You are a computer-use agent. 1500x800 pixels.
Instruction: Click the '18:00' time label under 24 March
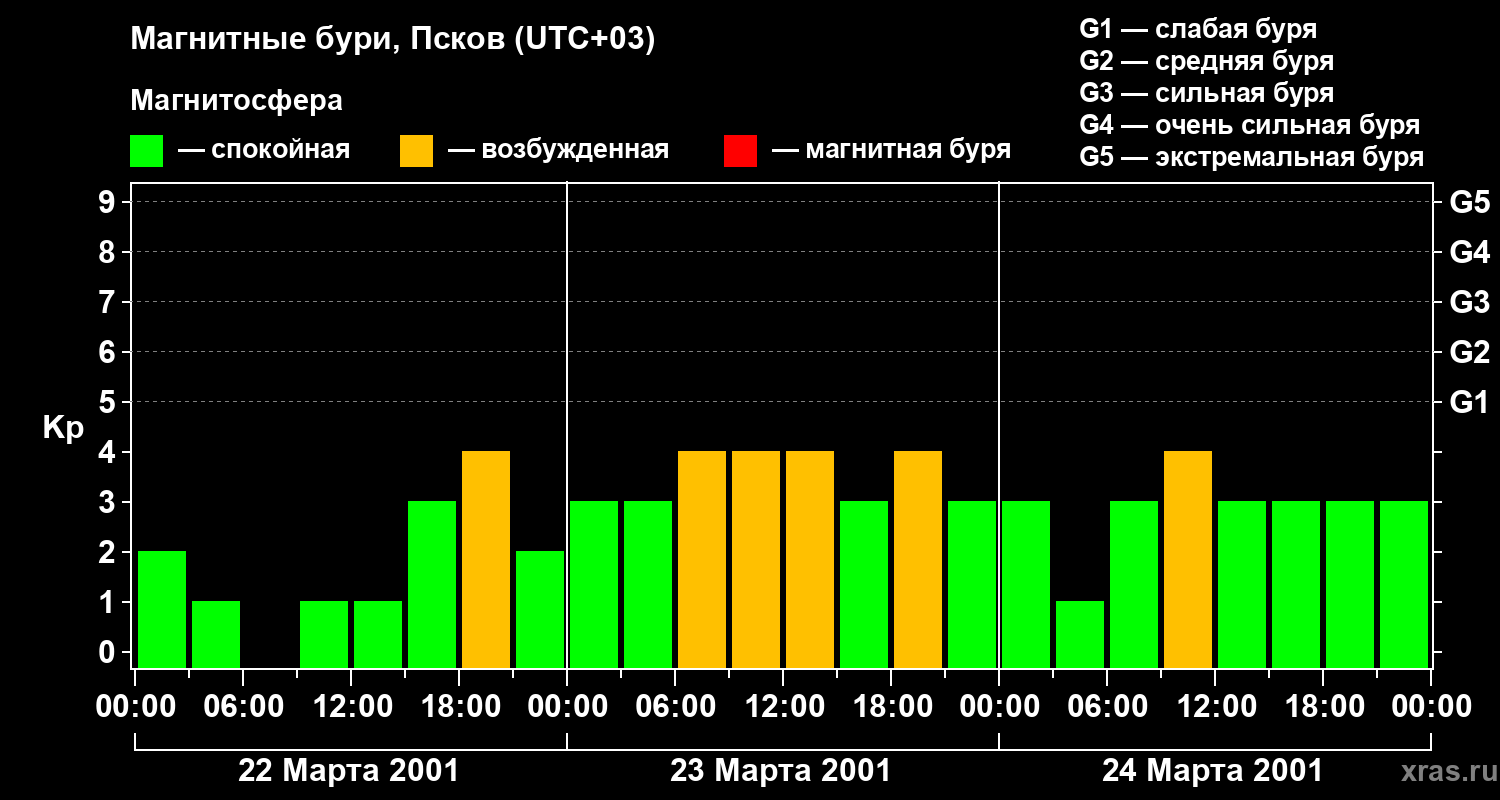pyautogui.click(x=1323, y=707)
